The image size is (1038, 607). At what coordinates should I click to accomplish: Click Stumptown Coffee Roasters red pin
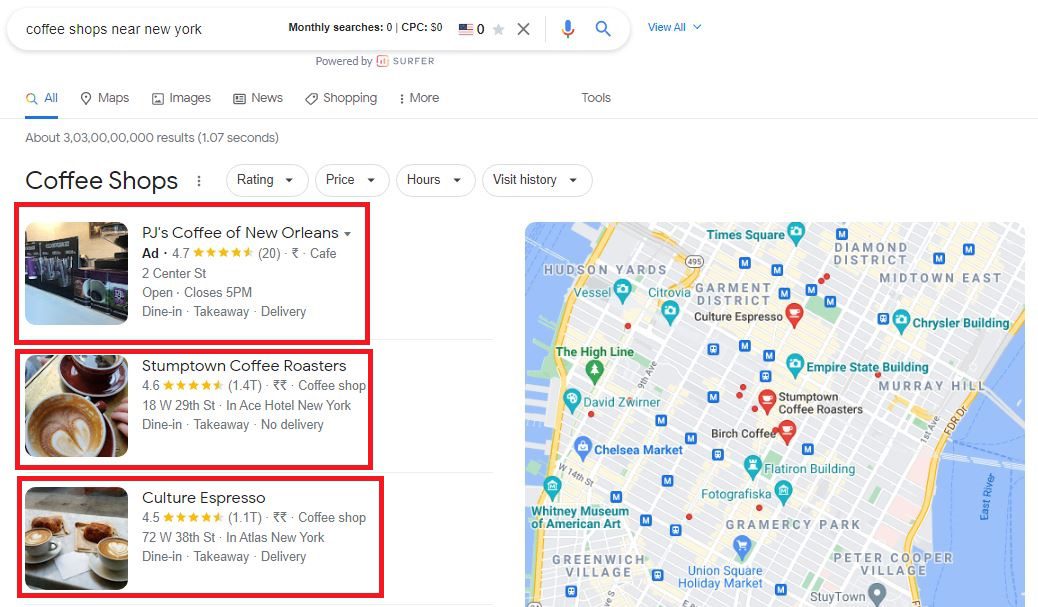(x=767, y=400)
